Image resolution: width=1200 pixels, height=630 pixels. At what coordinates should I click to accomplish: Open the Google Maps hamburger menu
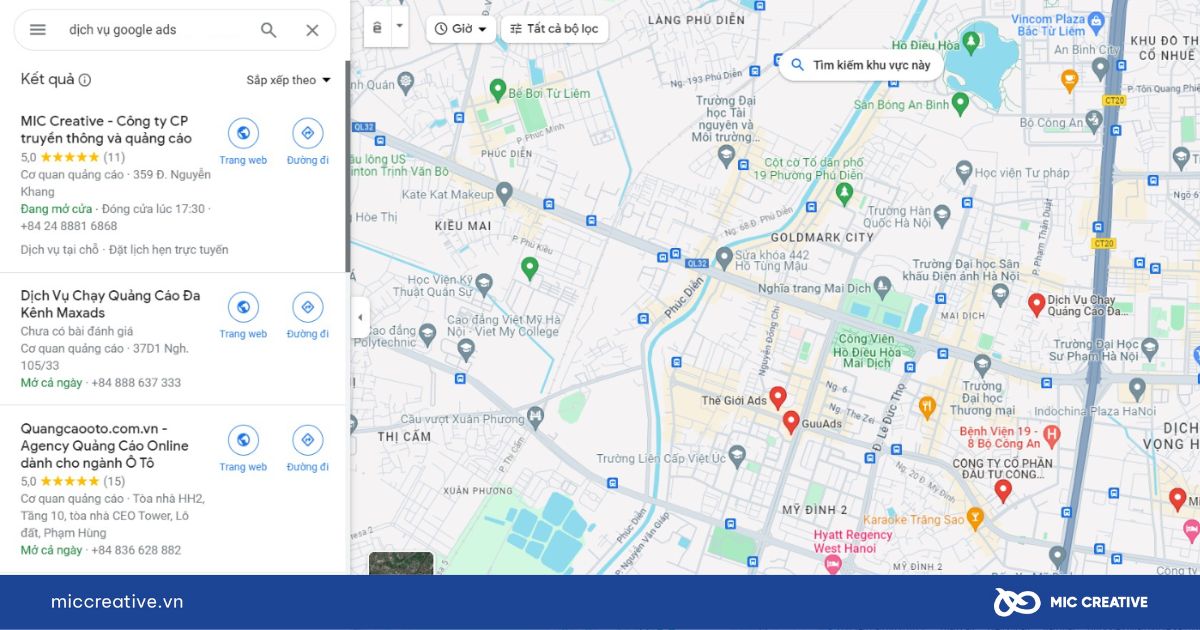[x=38, y=30]
